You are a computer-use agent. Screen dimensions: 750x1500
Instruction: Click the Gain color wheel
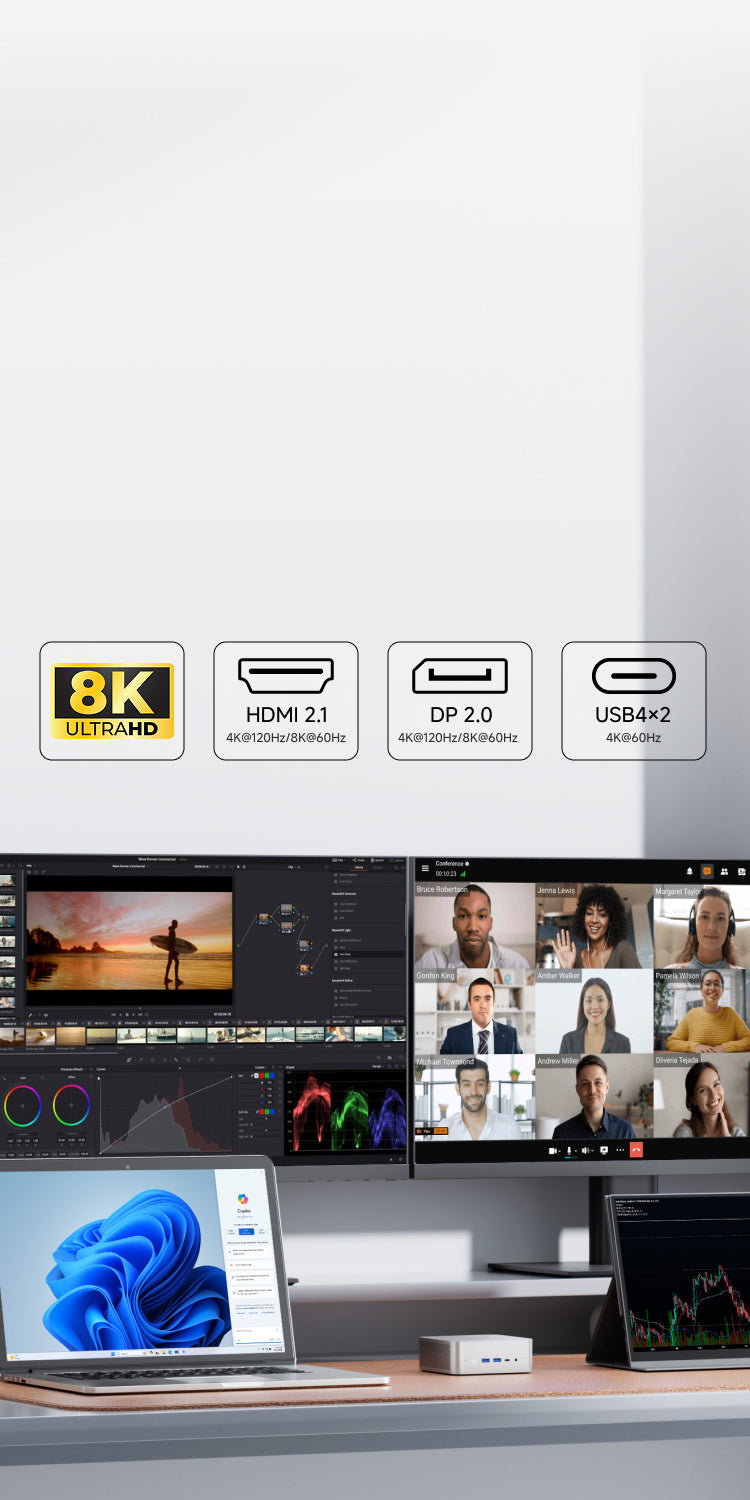(x=22, y=1105)
